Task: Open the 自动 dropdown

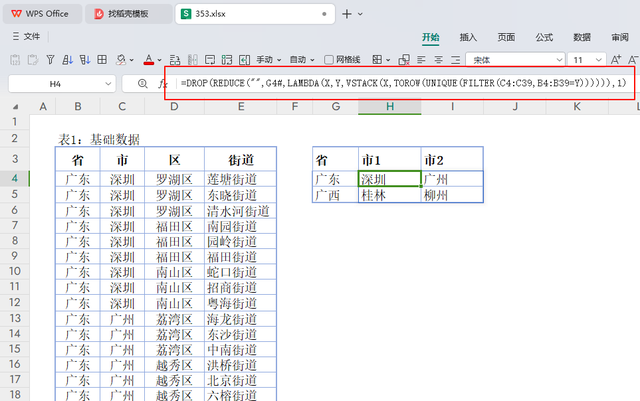Action: (x=302, y=60)
